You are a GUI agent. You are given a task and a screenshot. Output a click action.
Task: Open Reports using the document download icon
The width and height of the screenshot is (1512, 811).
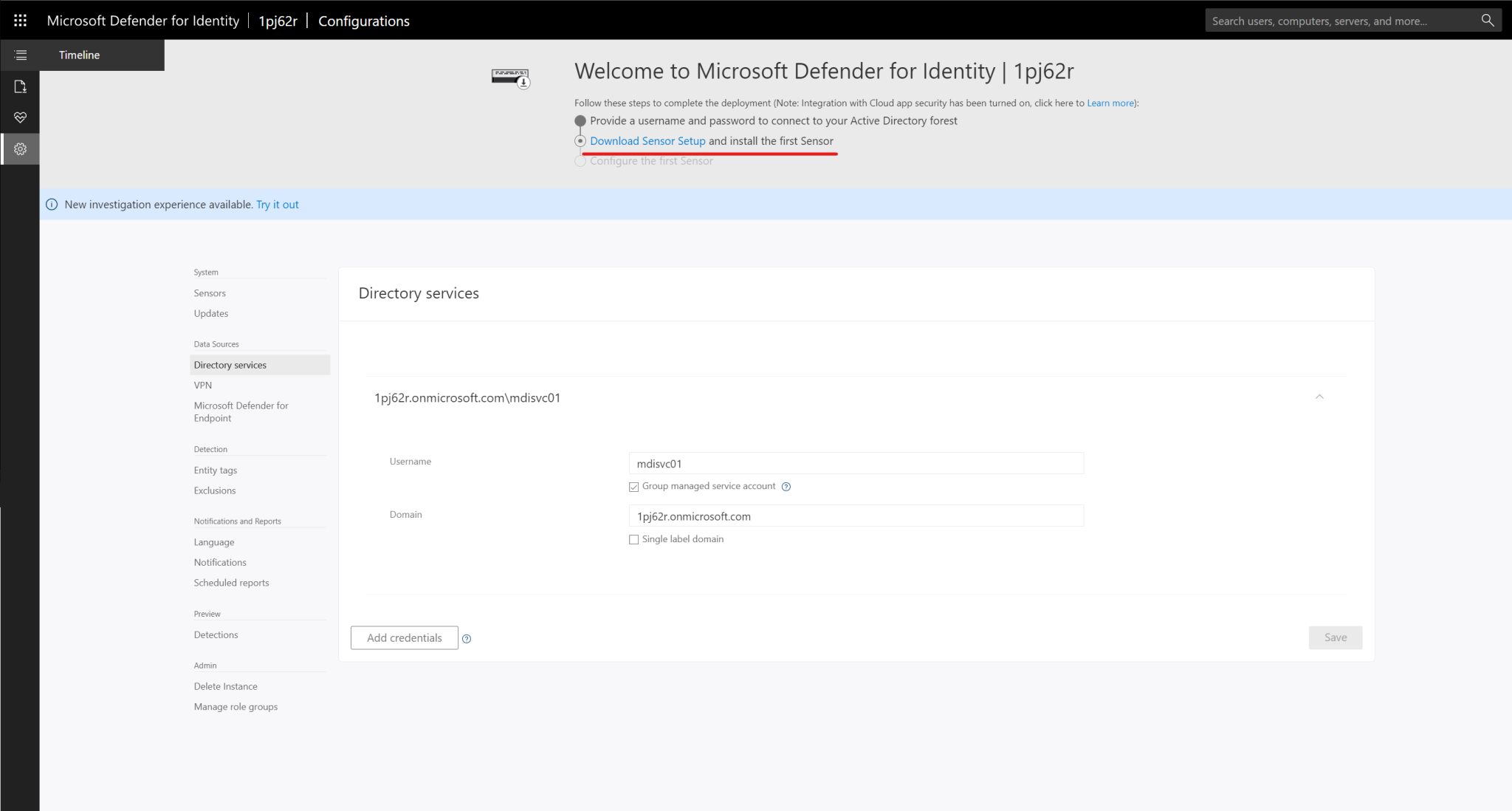click(20, 86)
